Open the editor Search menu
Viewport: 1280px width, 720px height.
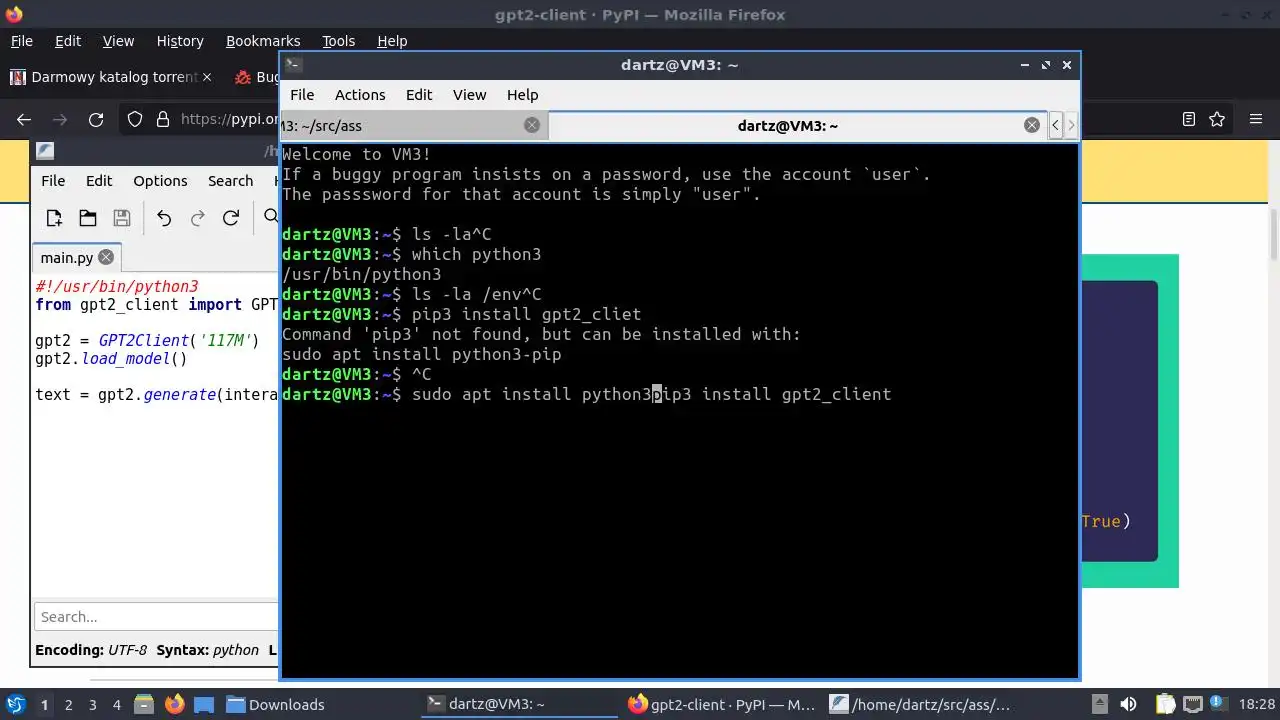[230, 181]
